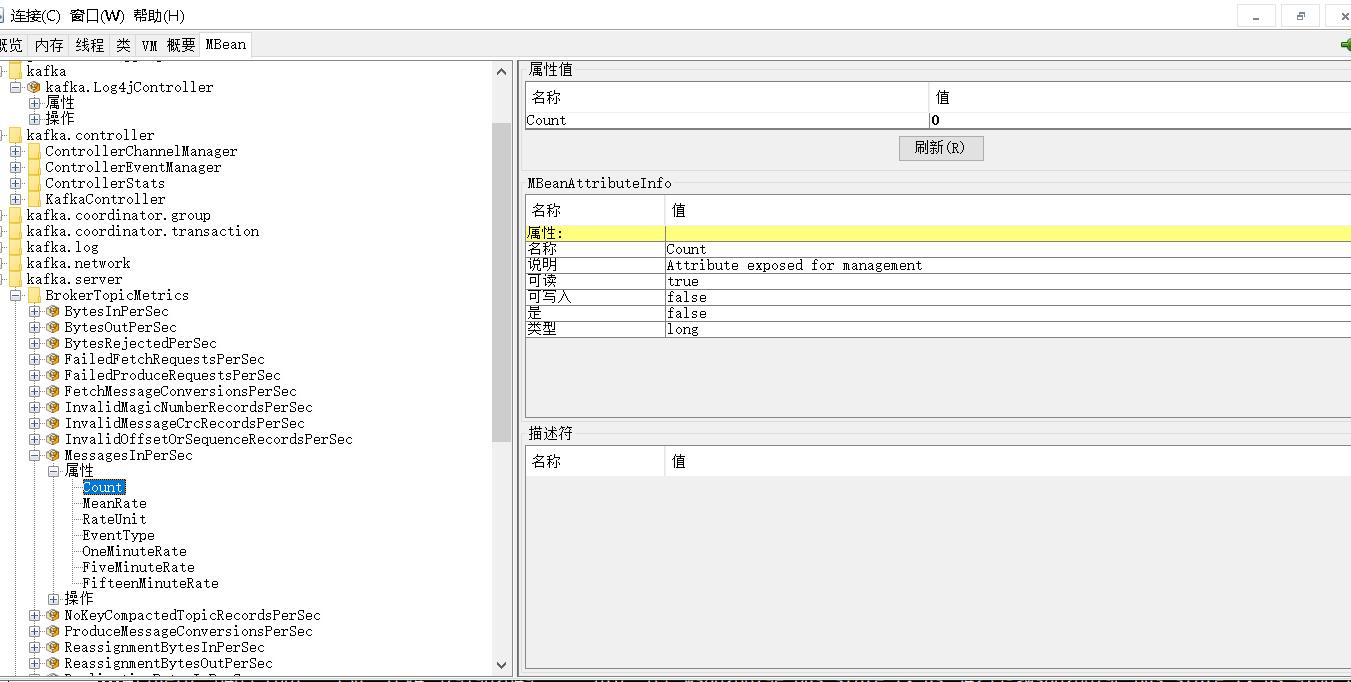Image resolution: width=1351 pixels, height=682 pixels.
Task: Expand ControllerEventManager tree node
Action: [15, 167]
